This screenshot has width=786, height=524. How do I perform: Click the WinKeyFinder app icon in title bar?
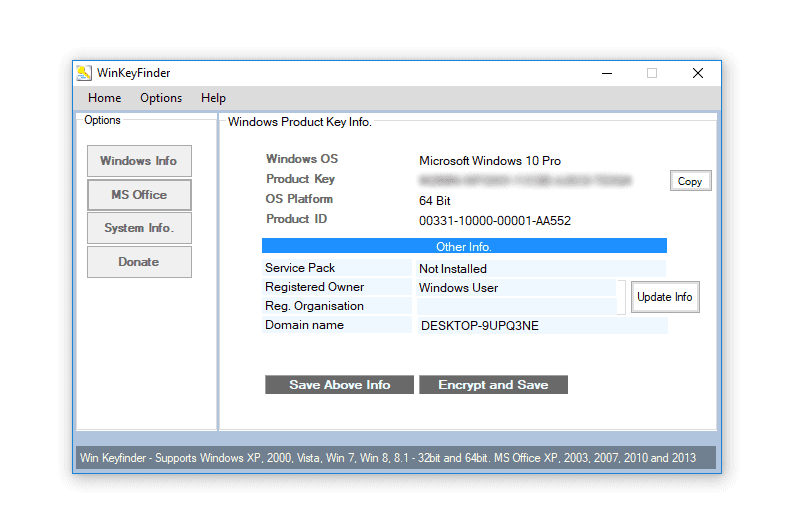pos(84,73)
